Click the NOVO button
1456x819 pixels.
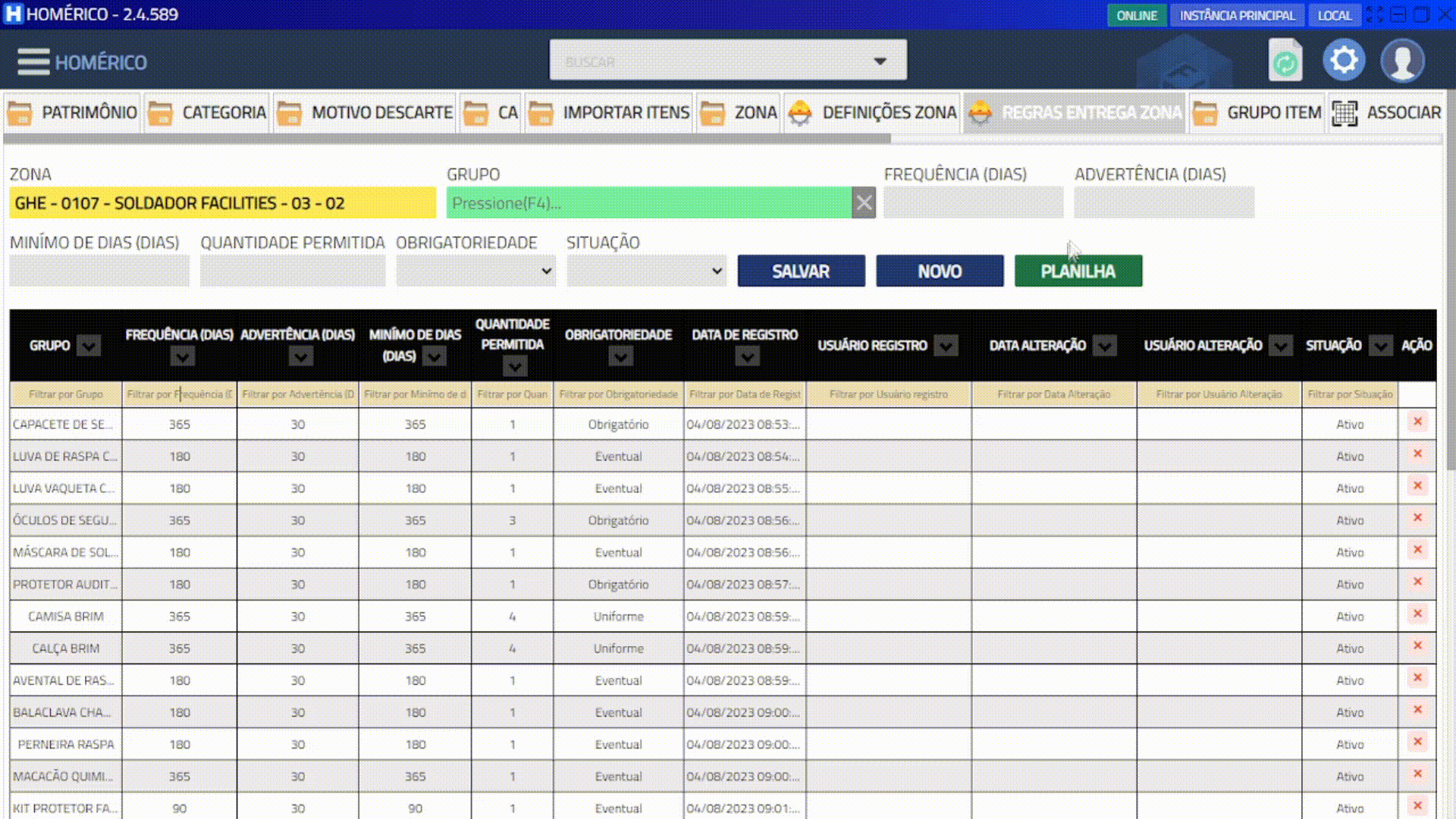click(940, 271)
